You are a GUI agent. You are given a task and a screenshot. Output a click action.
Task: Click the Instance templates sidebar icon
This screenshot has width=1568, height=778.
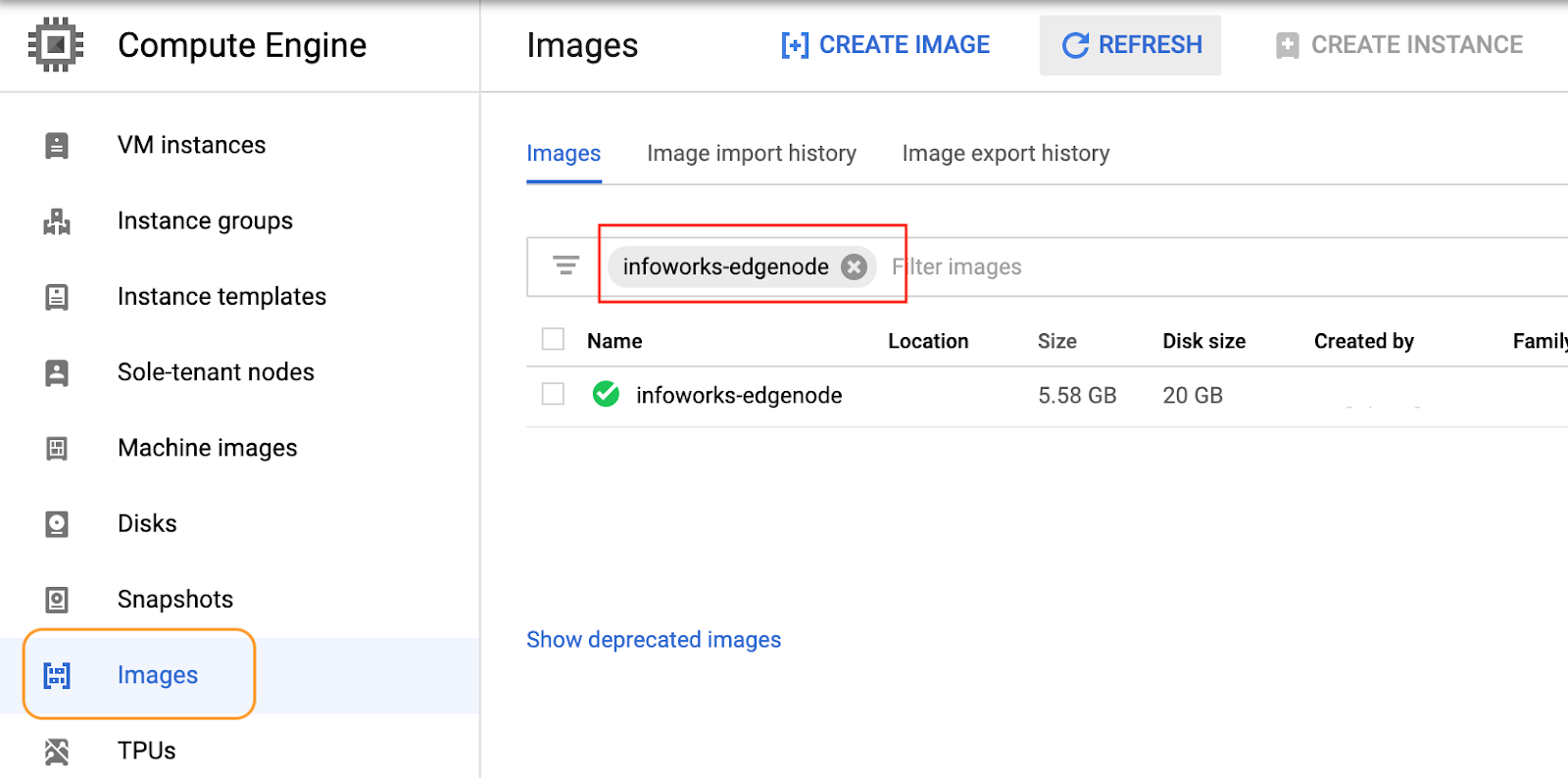(x=57, y=297)
